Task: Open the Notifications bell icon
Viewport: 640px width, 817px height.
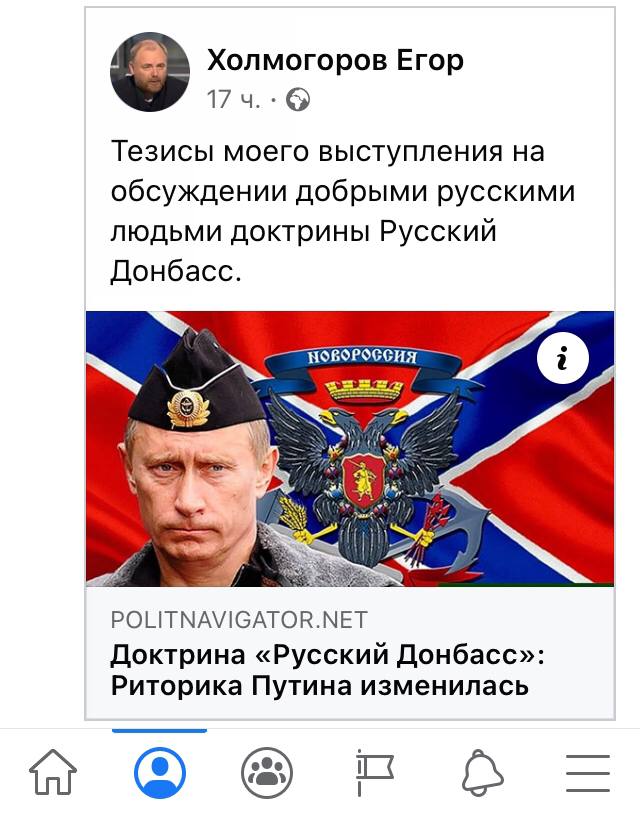Action: pos(482,773)
